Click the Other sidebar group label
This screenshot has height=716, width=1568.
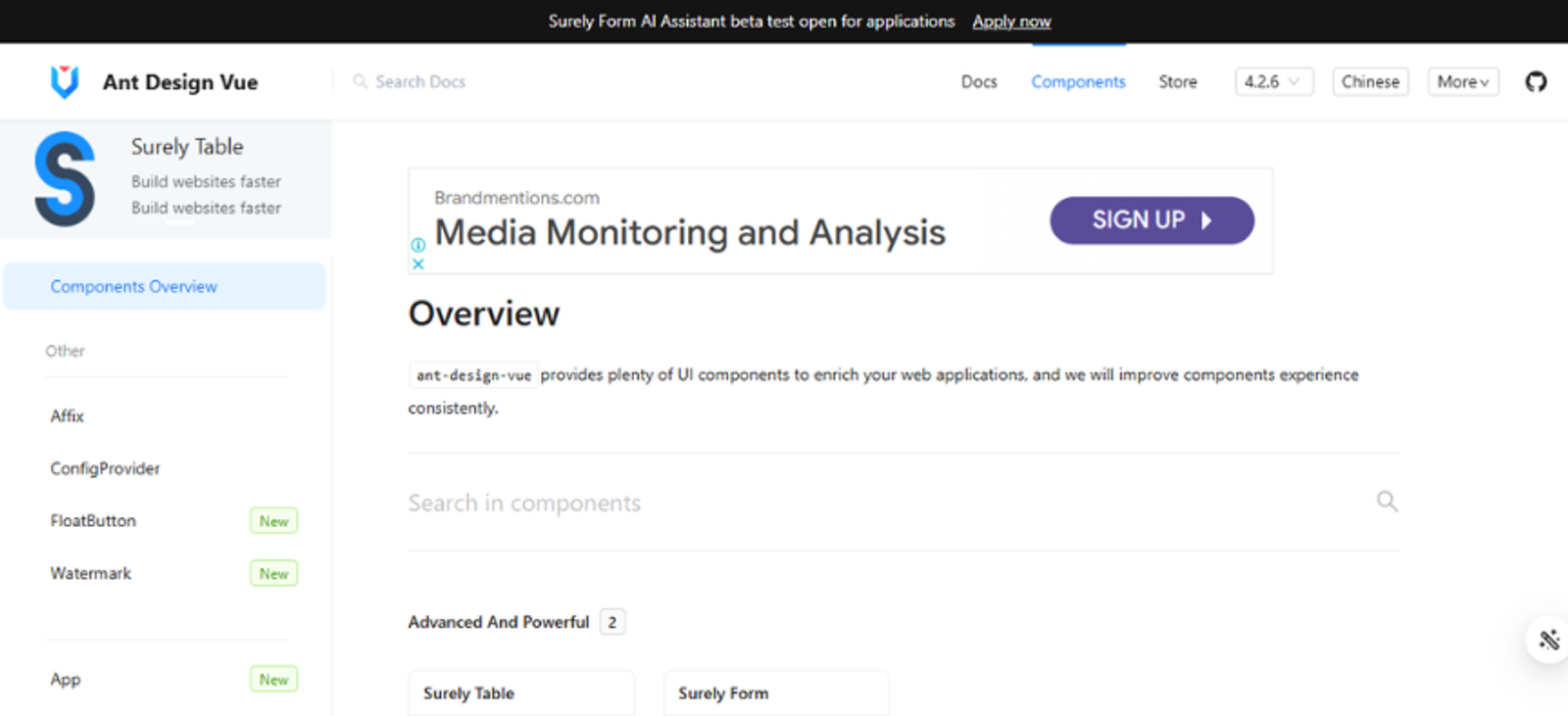click(x=65, y=351)
